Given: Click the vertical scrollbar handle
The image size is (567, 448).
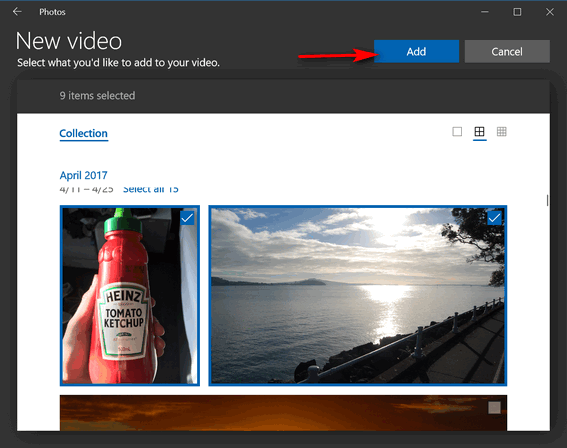Looking at the screenshot, I should 547,200.
